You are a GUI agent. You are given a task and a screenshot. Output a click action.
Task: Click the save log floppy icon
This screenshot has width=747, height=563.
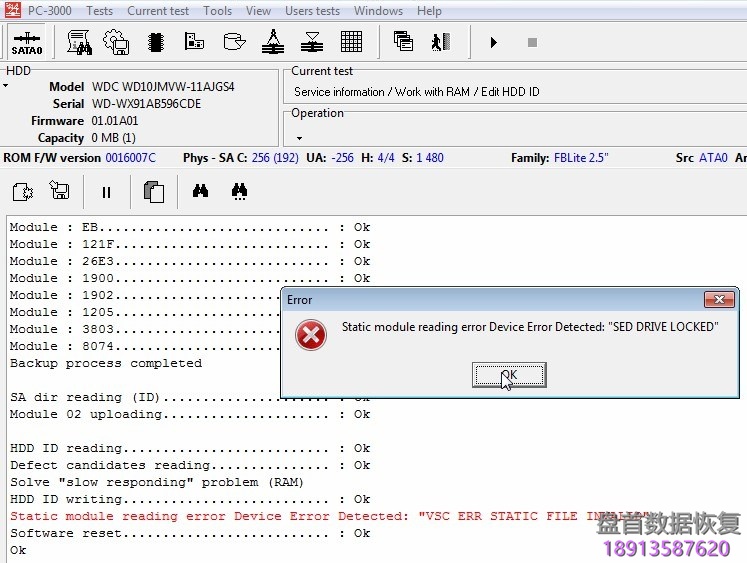[60, 192]
